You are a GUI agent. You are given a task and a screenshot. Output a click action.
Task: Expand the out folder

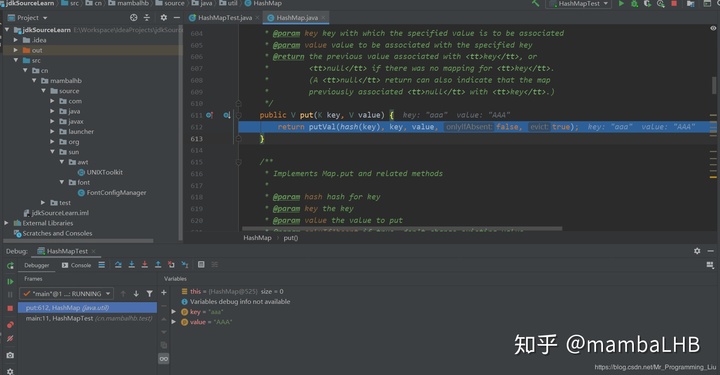point(16,50)
